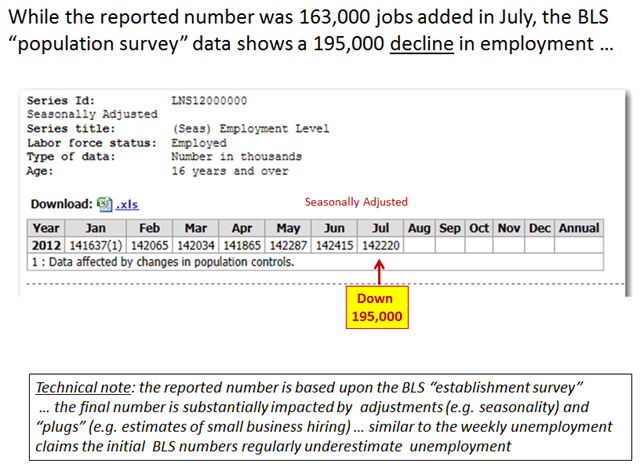Click the Download label
Image resolution: width=640 pixels, height=471 pixels.
62,204
